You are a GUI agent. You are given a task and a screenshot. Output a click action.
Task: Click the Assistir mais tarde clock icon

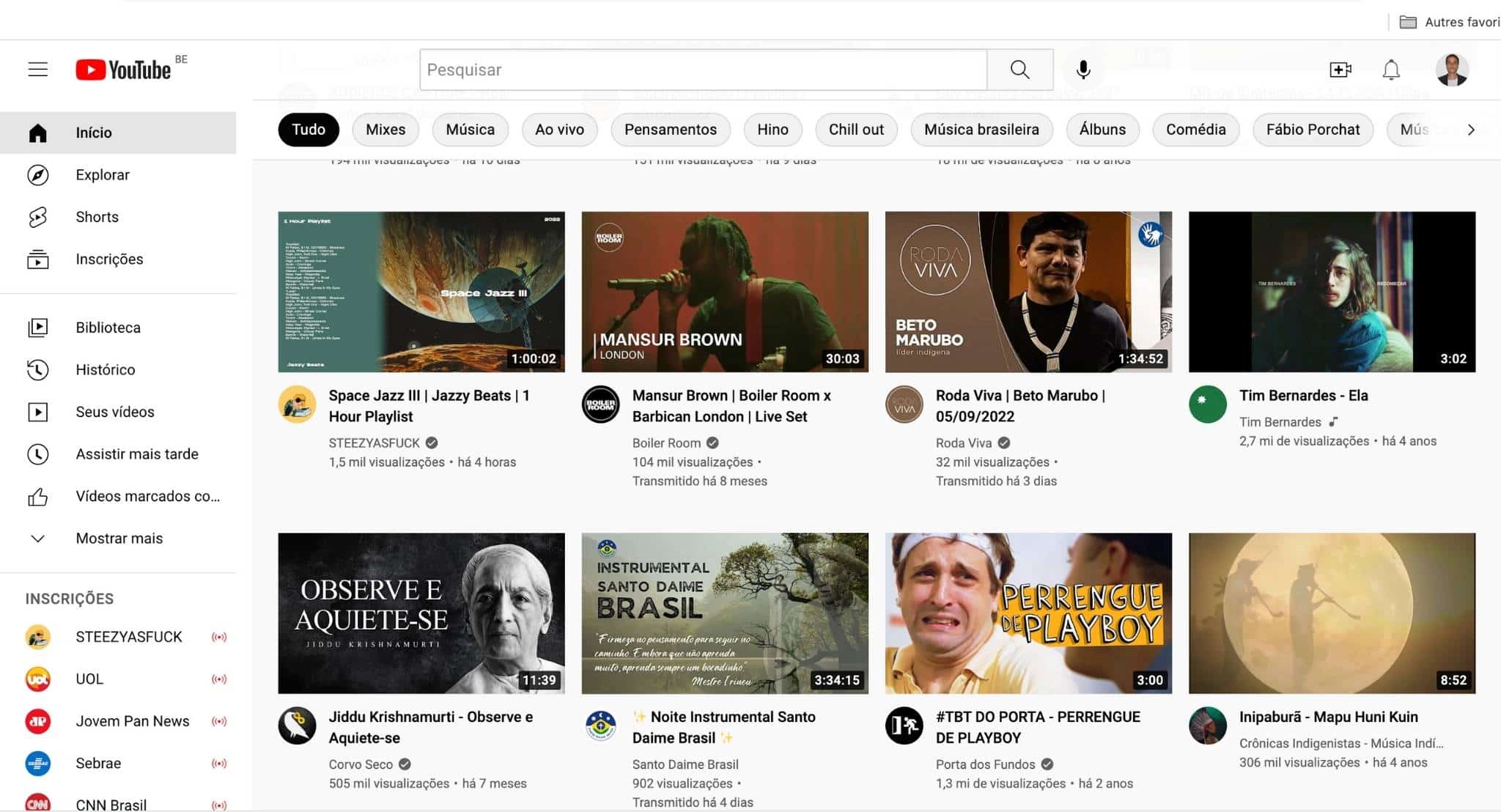click(x=38, y=454)
